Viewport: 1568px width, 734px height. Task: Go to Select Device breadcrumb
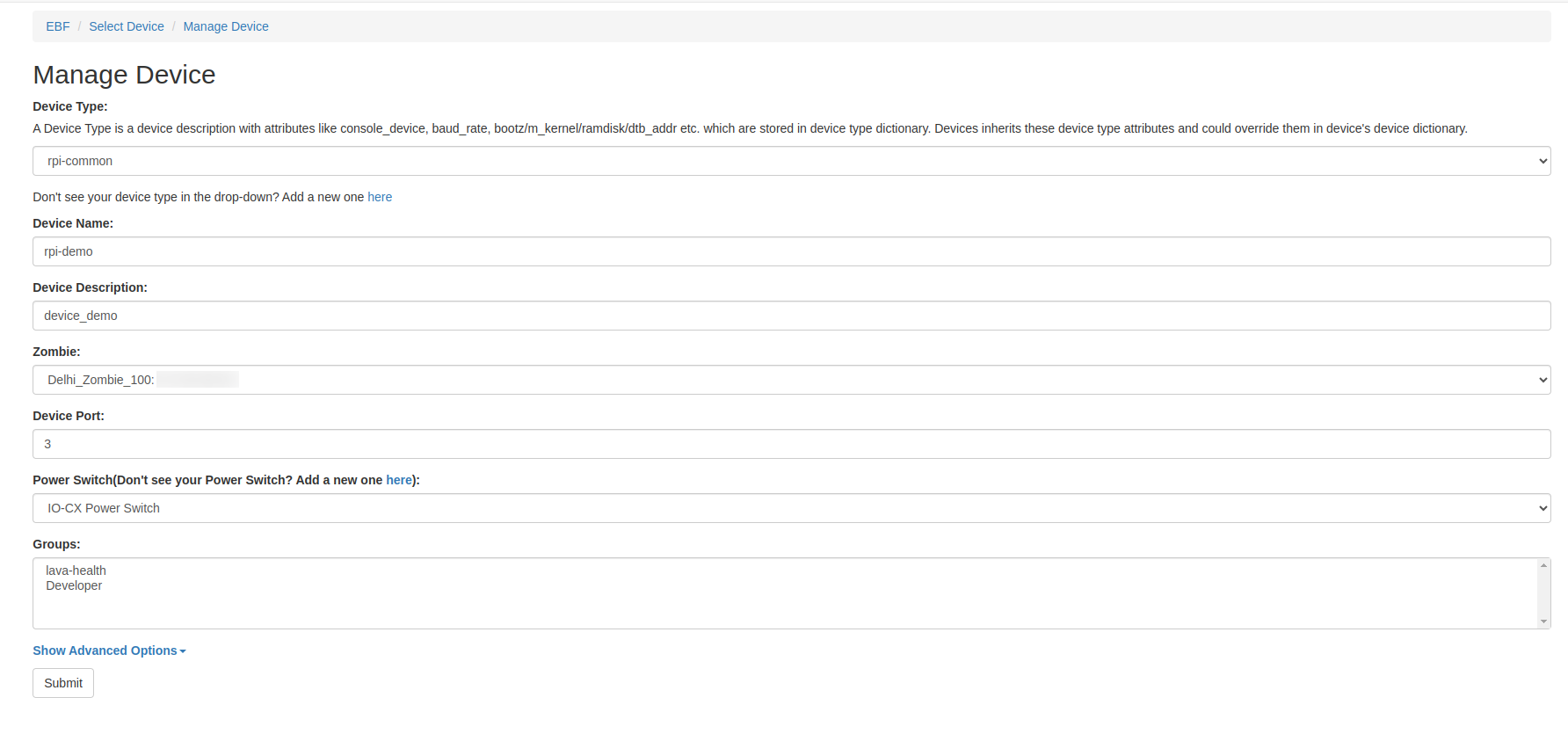click(x=127, y=26)
